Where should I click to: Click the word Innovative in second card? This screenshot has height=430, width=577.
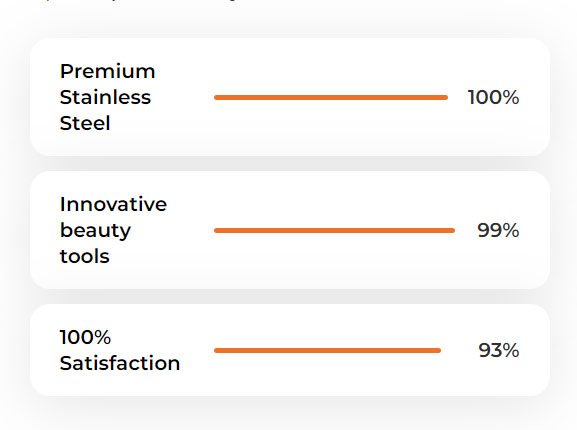point(113,204)
